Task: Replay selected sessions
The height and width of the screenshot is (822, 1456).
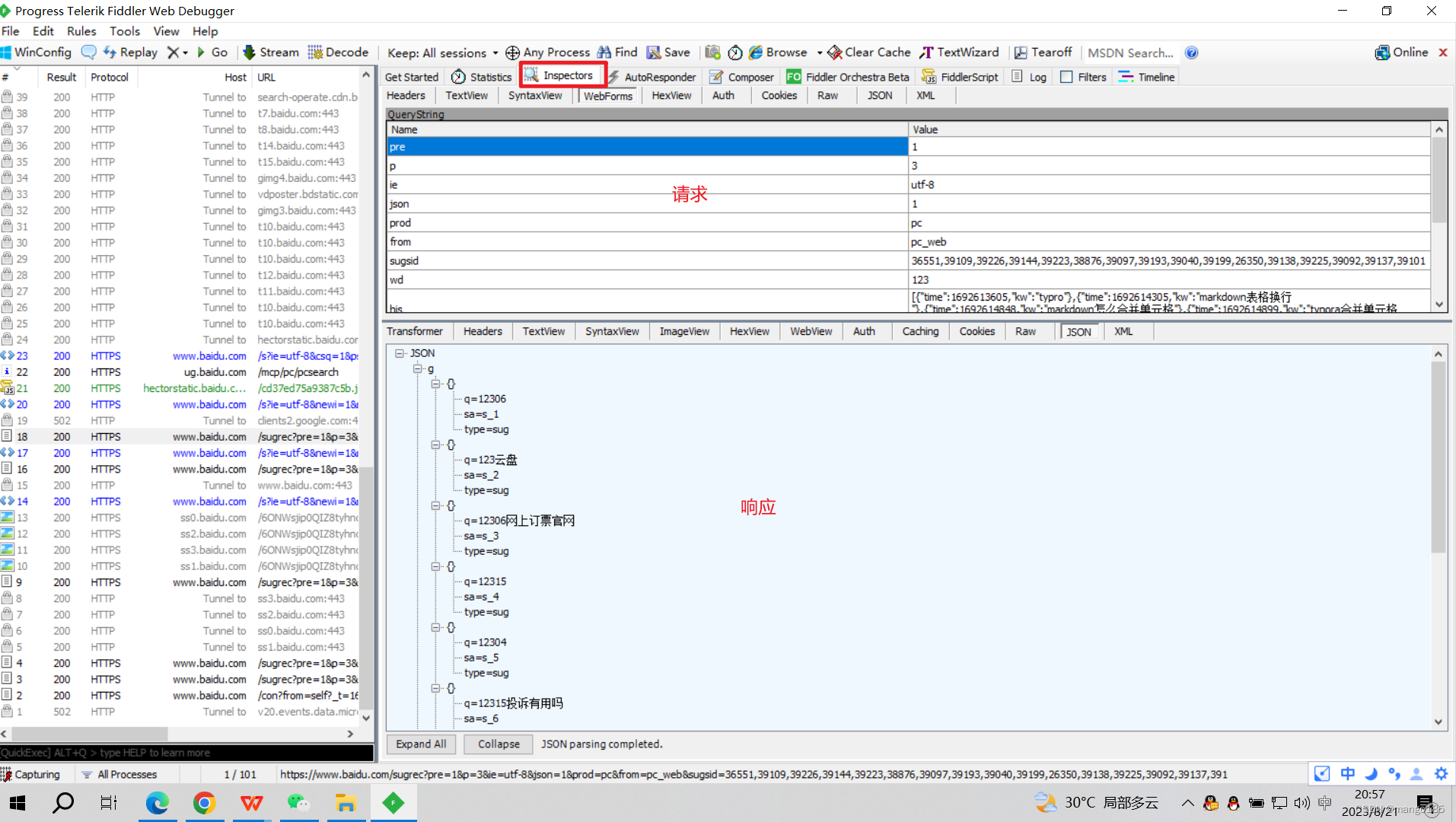Action: pyautogui.click(x=130, y=53)
